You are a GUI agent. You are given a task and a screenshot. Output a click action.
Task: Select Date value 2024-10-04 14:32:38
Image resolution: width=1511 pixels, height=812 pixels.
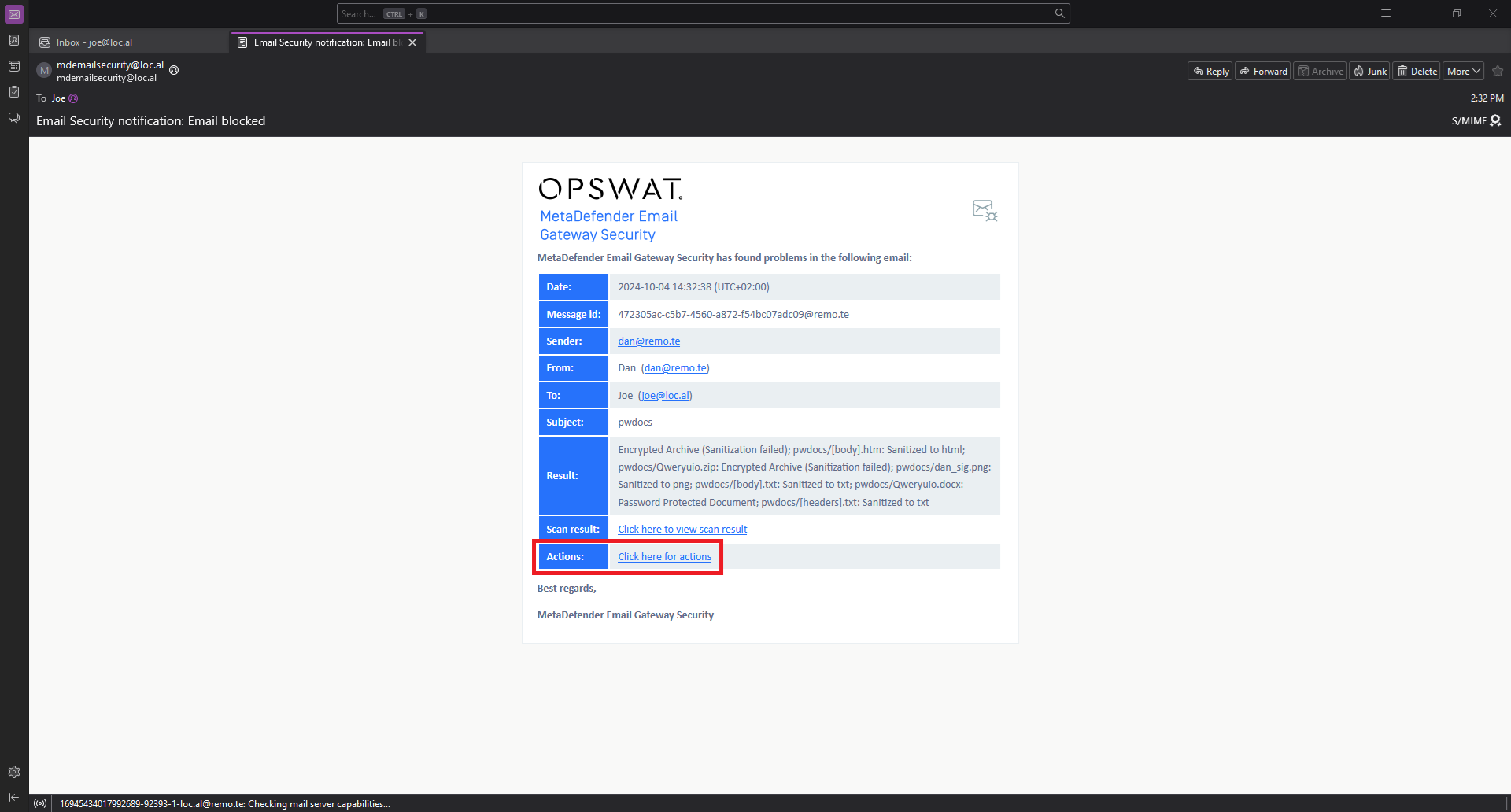(x=693, y=287)
